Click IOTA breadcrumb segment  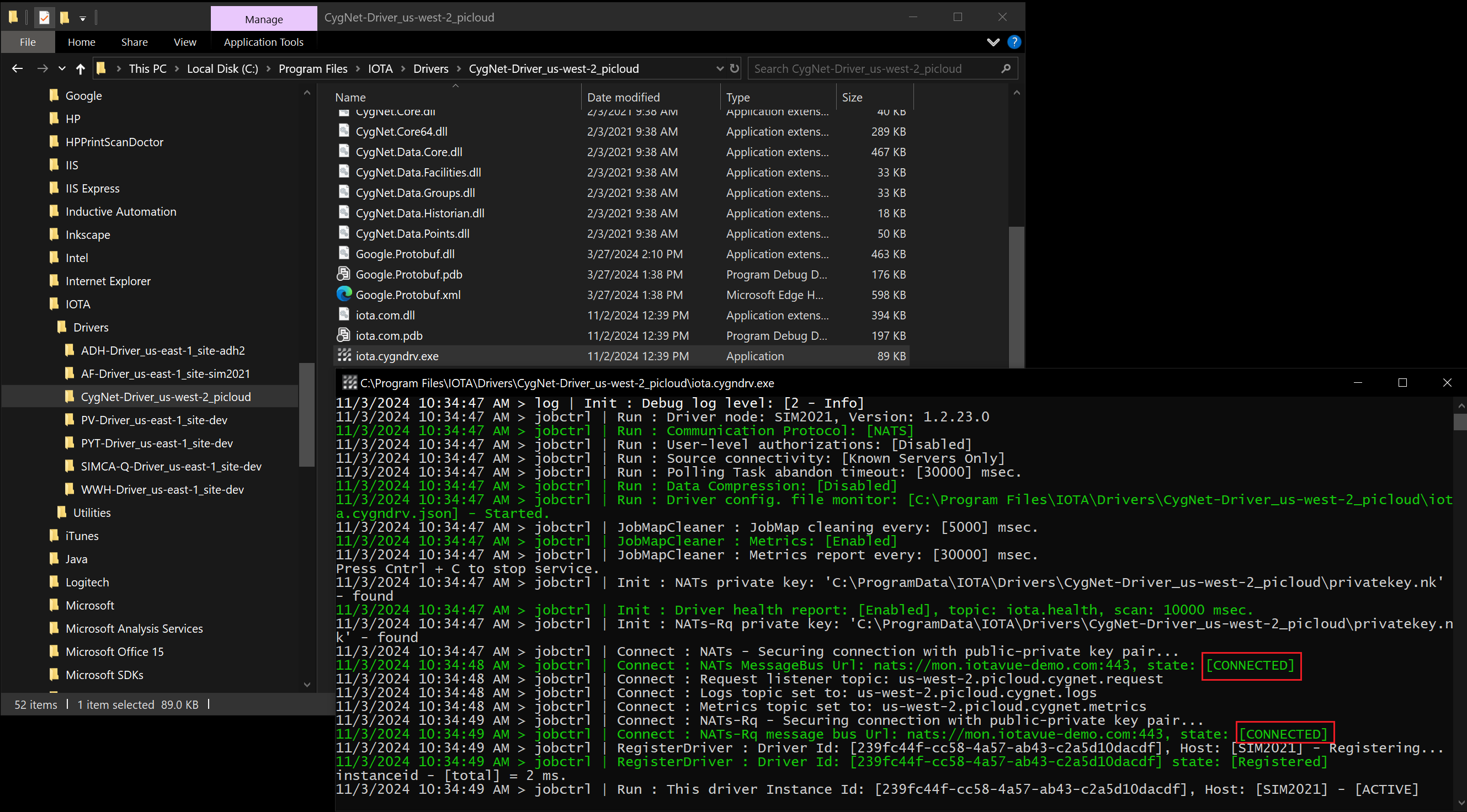(x=380, y=69)
